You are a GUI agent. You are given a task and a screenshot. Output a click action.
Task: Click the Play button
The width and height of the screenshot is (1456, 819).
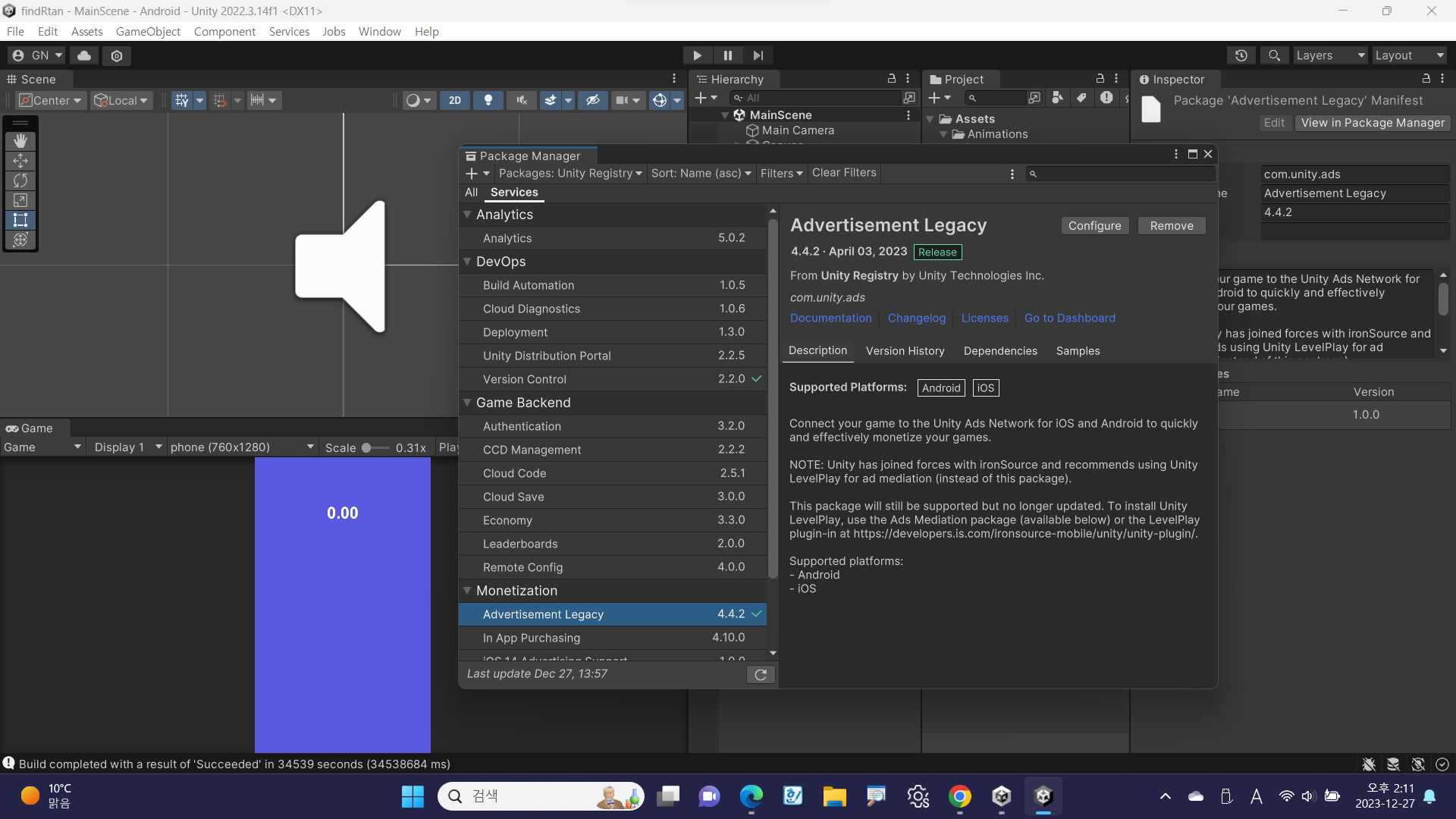(x=697, y=55)
